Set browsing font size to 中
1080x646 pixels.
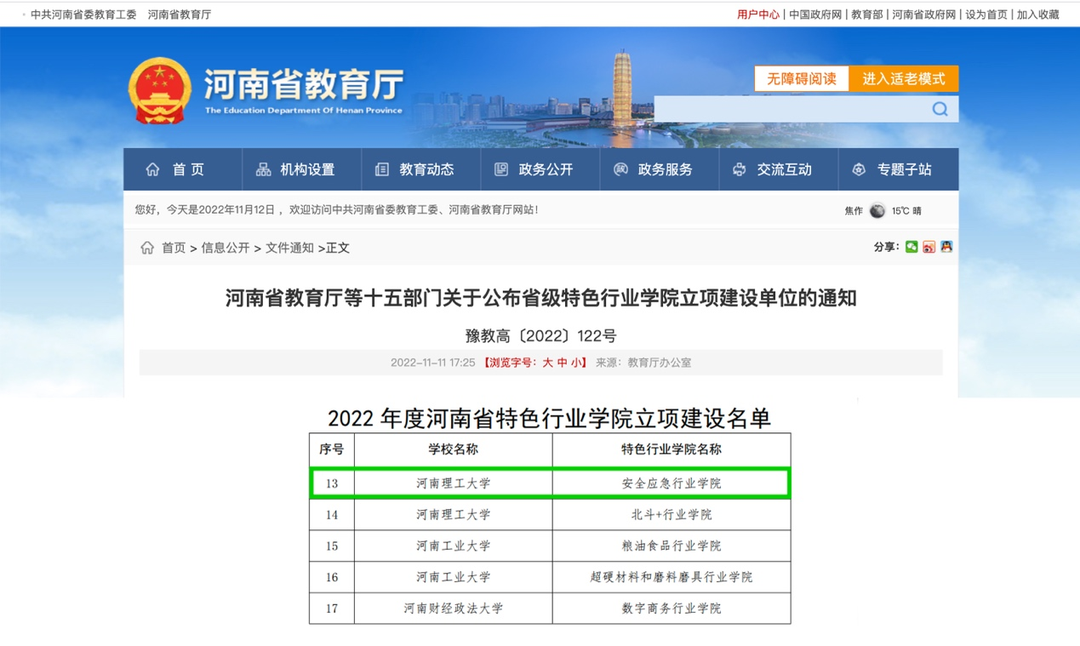click(562, 363)
